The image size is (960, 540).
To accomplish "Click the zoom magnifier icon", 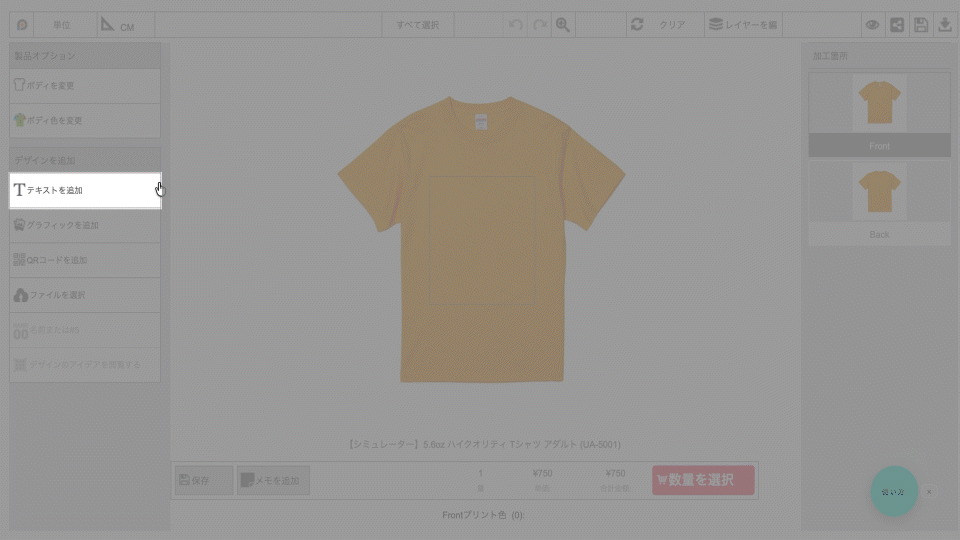I will coord(563,25).
